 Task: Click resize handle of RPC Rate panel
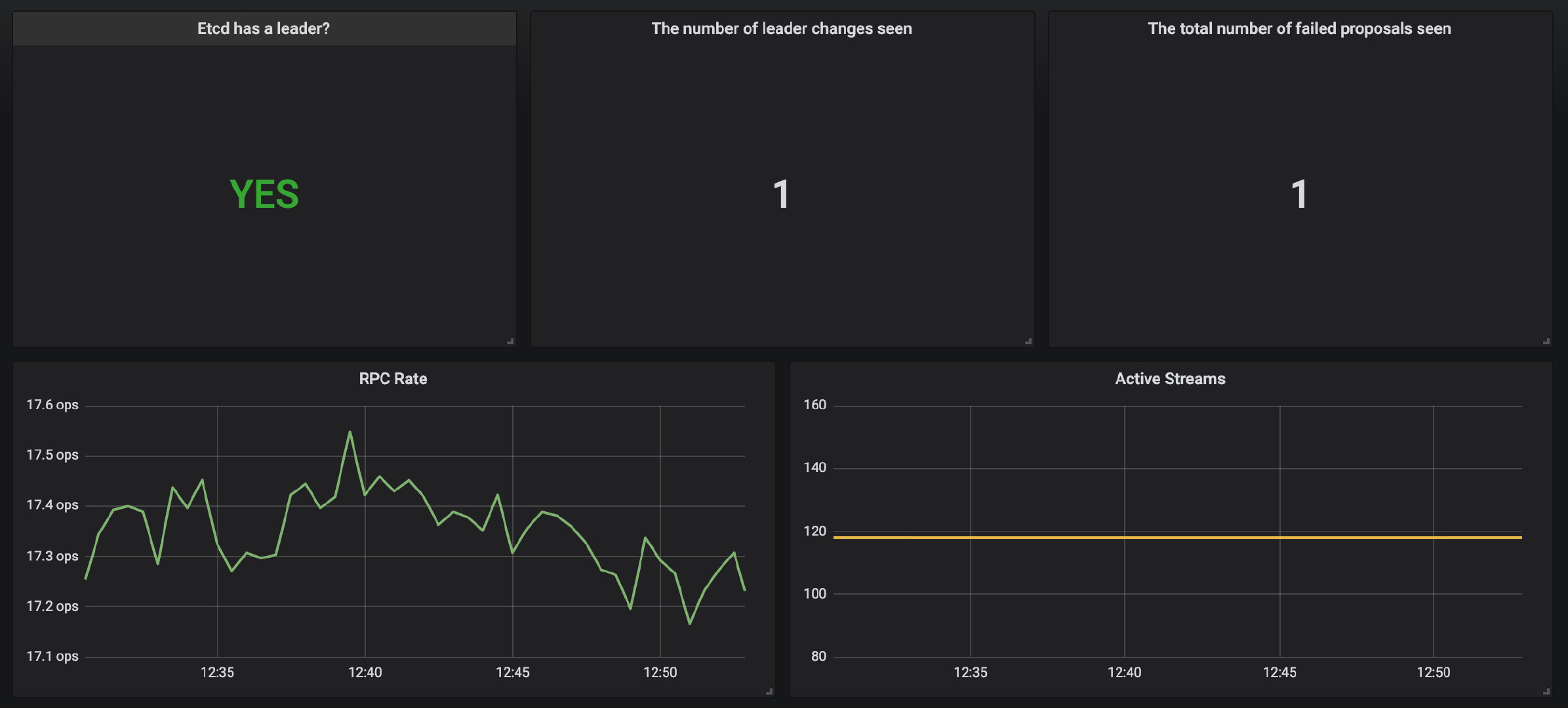tap(769, 691)
